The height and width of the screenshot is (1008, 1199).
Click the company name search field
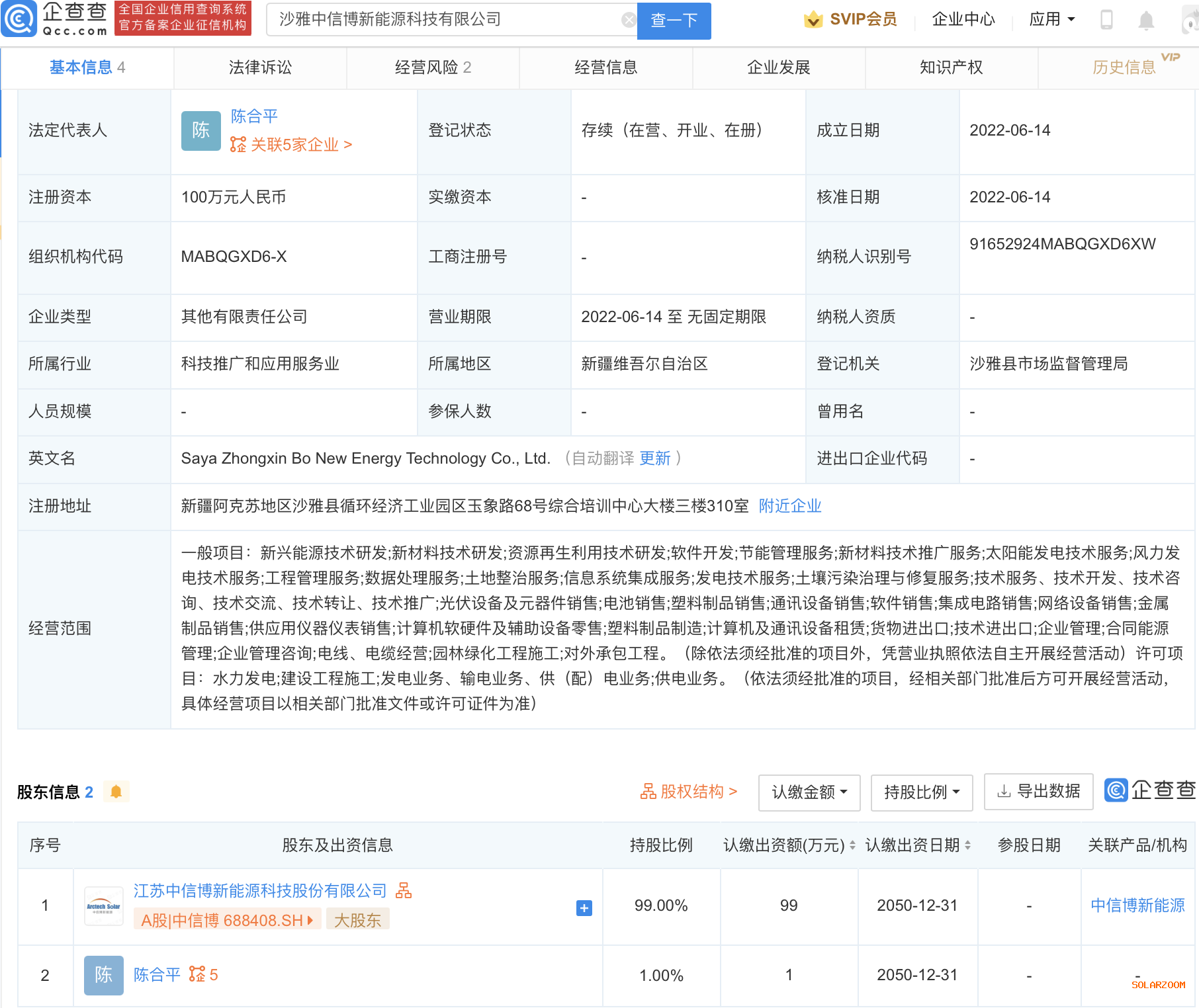[443, 21]
